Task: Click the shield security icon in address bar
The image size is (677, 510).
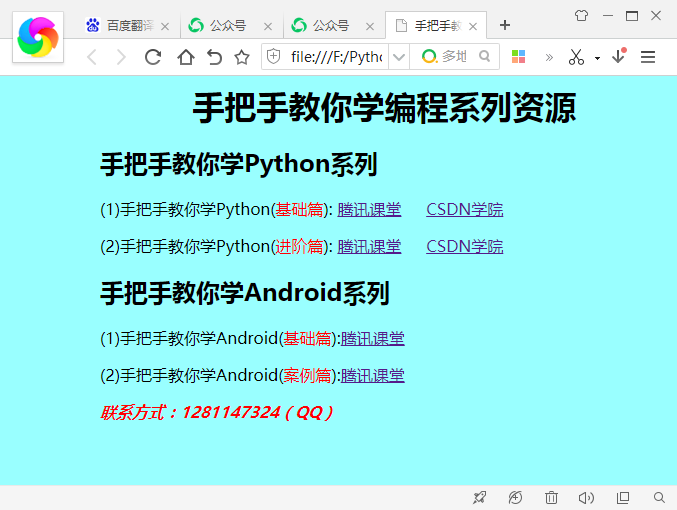Action: point(273,57)
